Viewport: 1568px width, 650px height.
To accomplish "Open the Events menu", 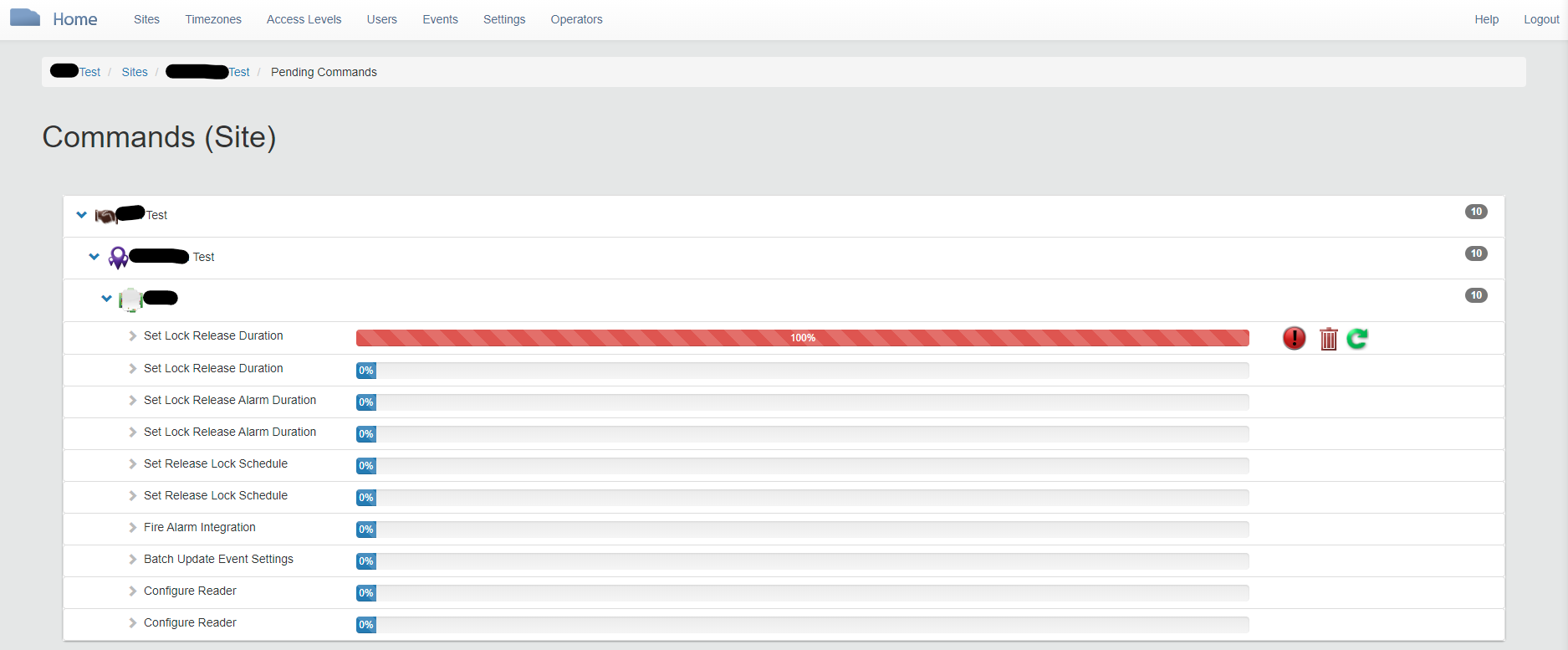I will click(x=440, y=19).
